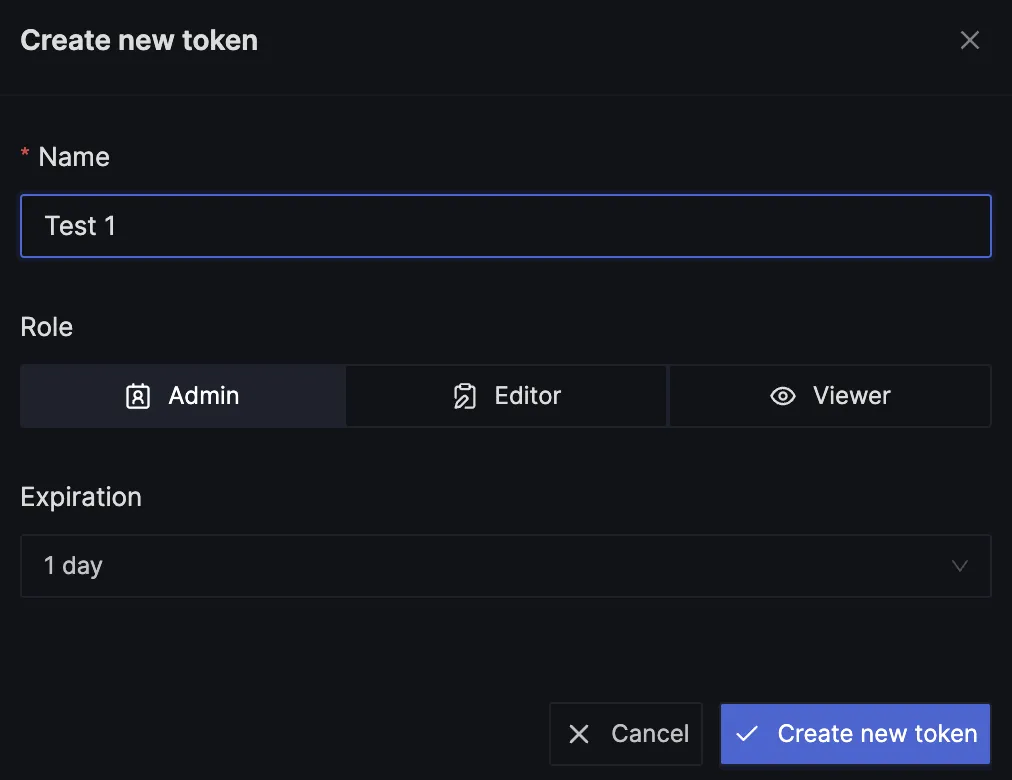This screenshot has height=780, width=1012.
Task: Click the checkmark icon on Create new token
Action: [x=747, y=734]
